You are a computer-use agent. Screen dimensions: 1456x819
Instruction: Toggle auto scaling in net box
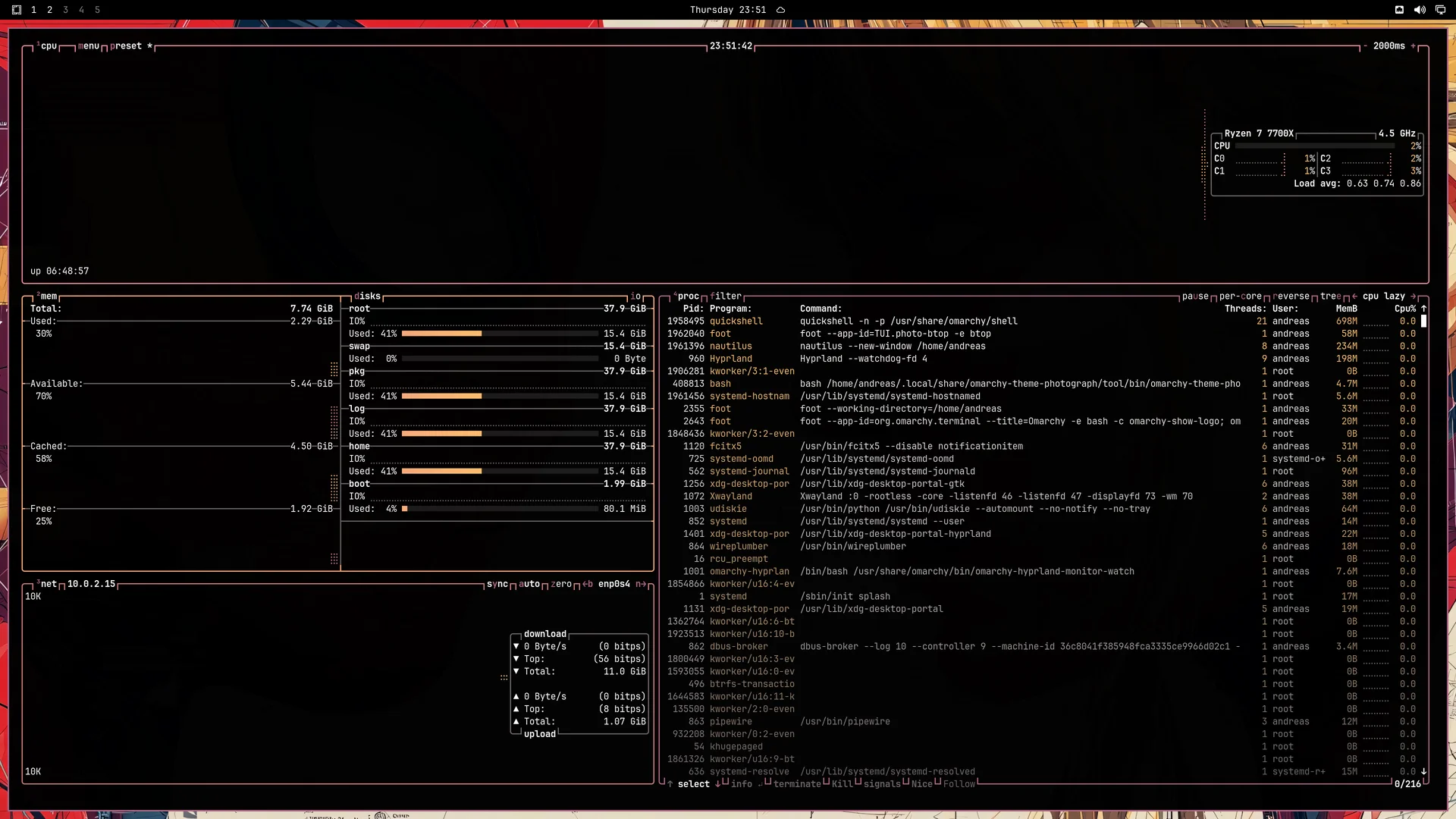[x=529, y=584]
